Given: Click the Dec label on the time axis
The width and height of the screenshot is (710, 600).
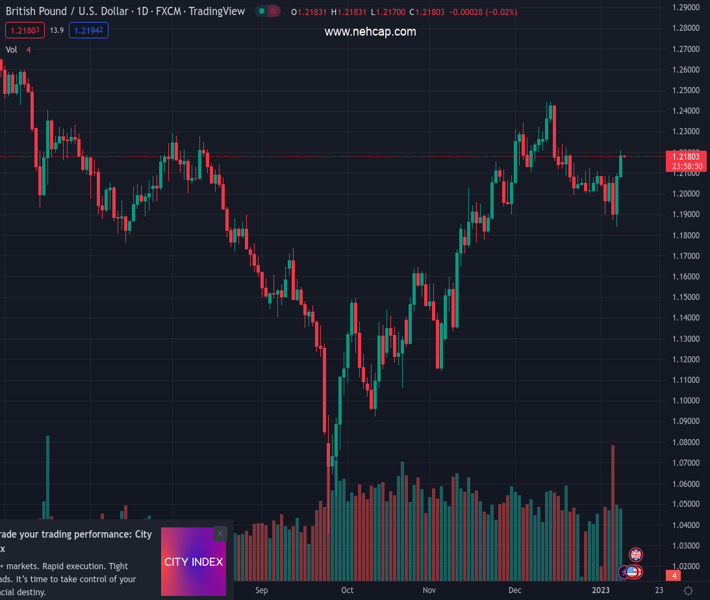Looking at the screenshot, I should (x=514, y=591).
